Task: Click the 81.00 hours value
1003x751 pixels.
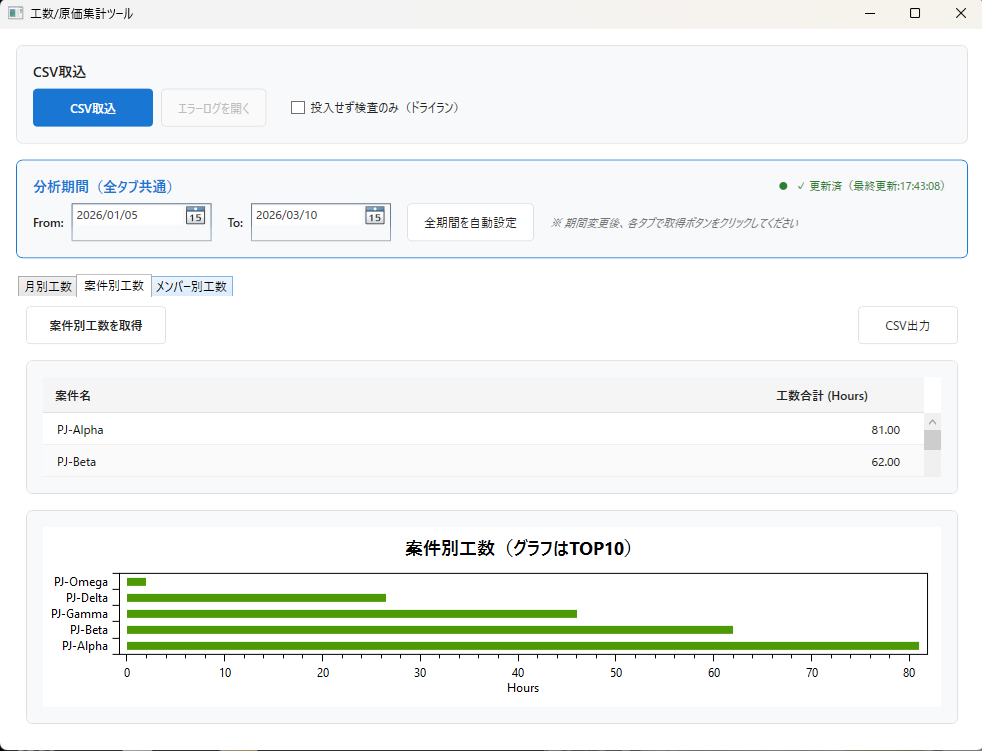Action: click(x=885, y=430)
